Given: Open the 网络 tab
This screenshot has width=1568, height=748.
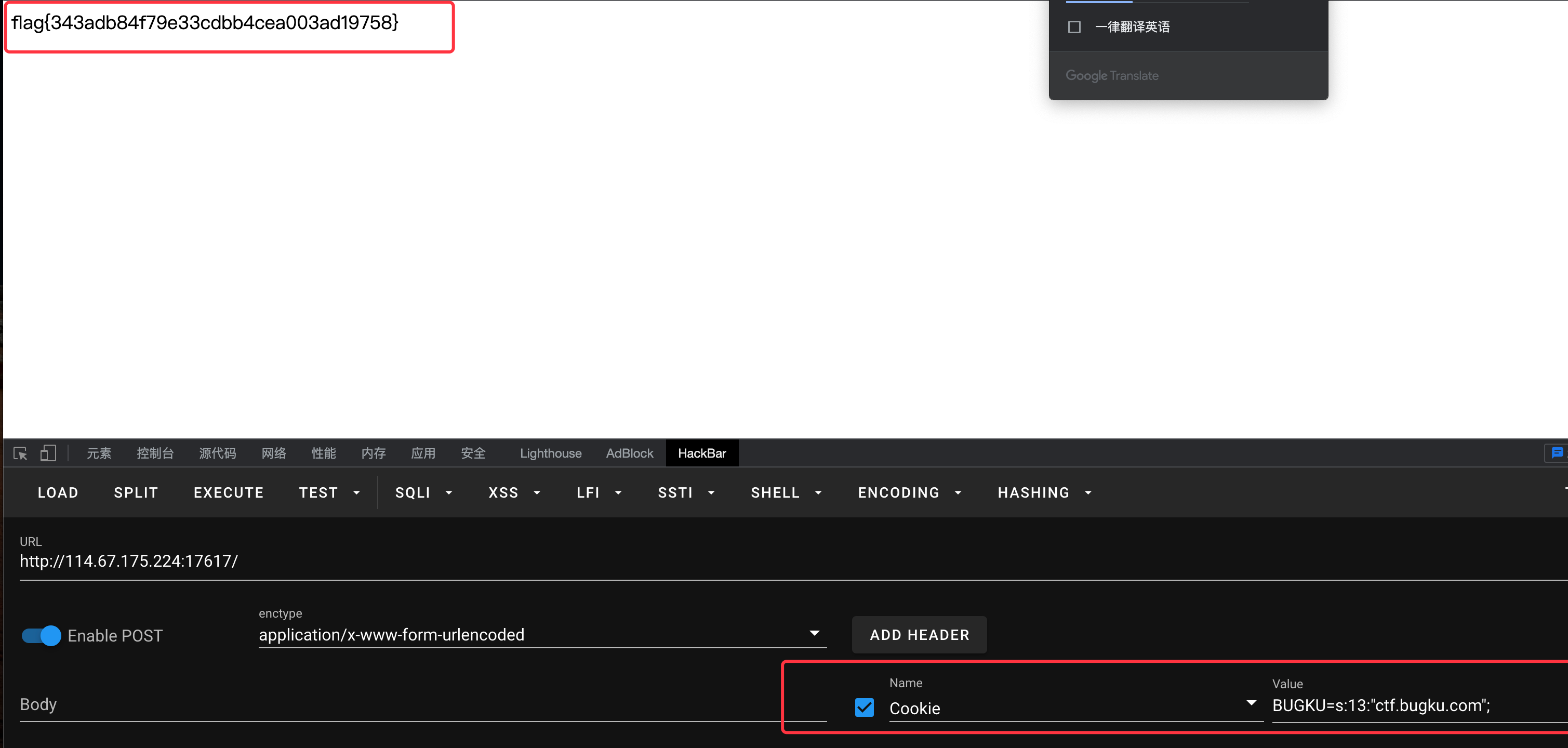Looking at the screenshot, I should pos(273,453).
